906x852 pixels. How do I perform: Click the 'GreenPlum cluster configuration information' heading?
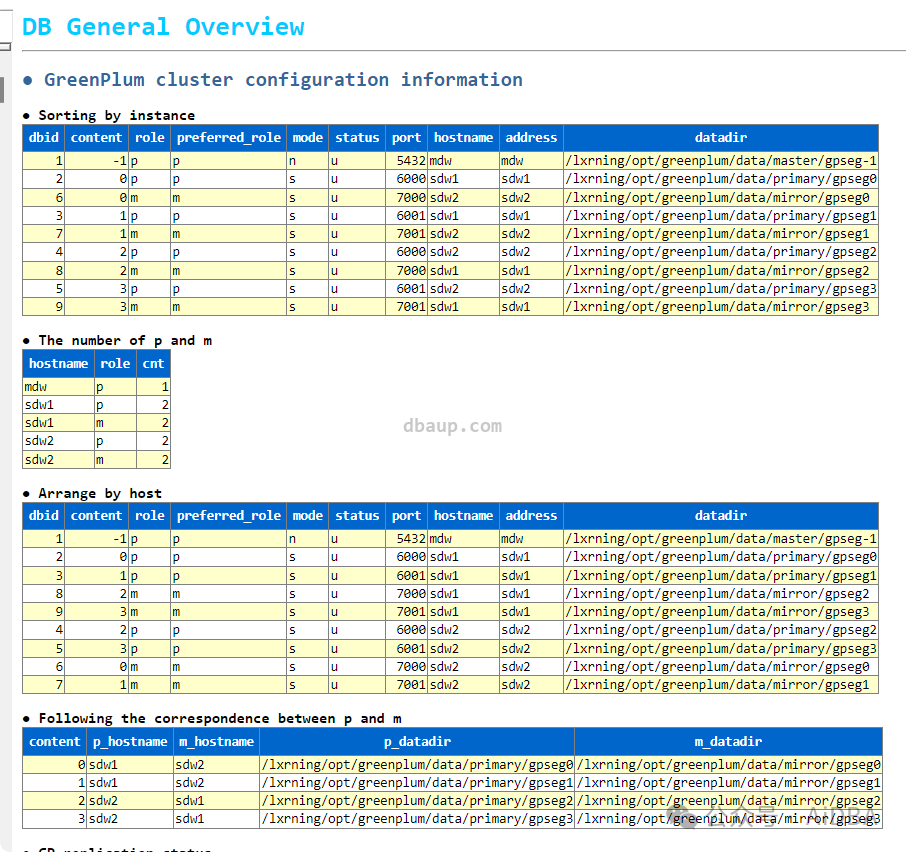tap(283, 80)
